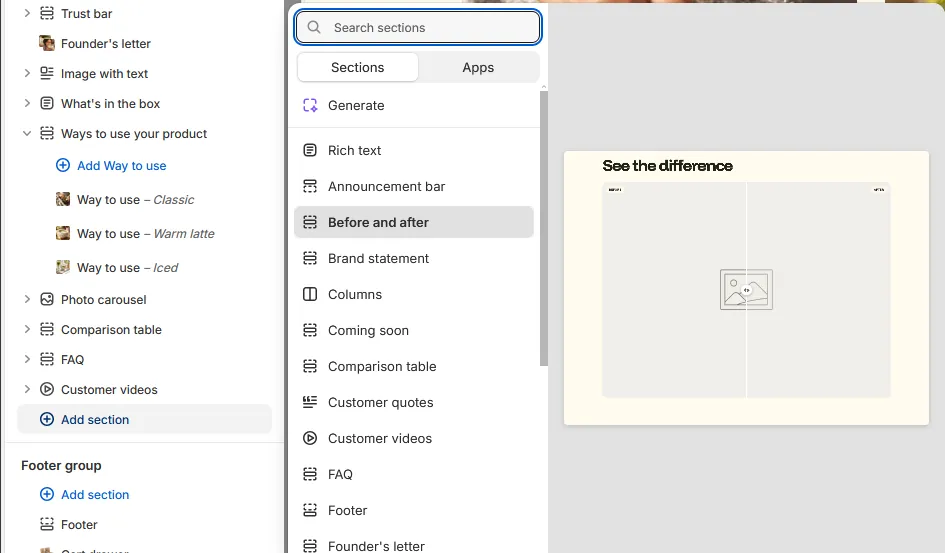
Task: Choose Rich text from the list
Action: pyautogui.click(x=414, y=151)
